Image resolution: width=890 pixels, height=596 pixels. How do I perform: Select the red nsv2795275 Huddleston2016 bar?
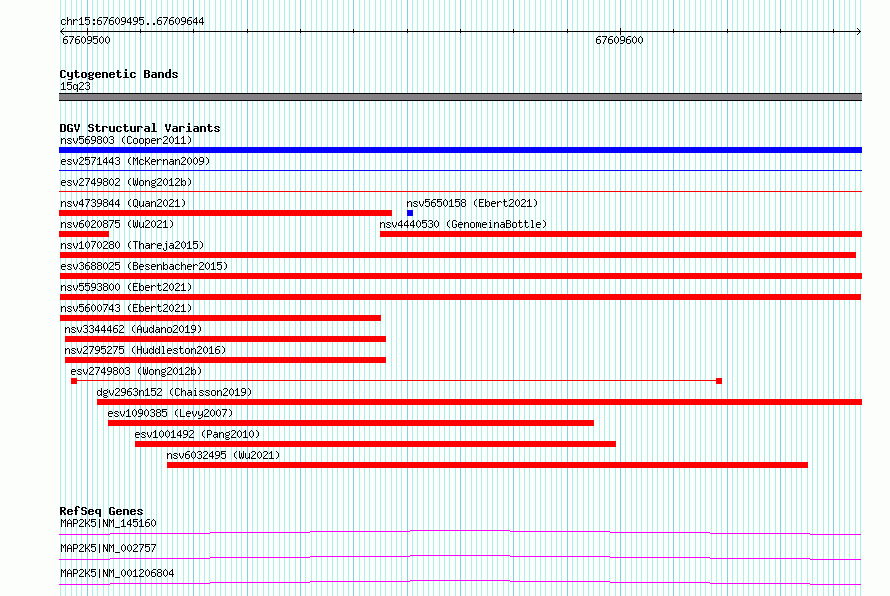[x=225, y=360]
